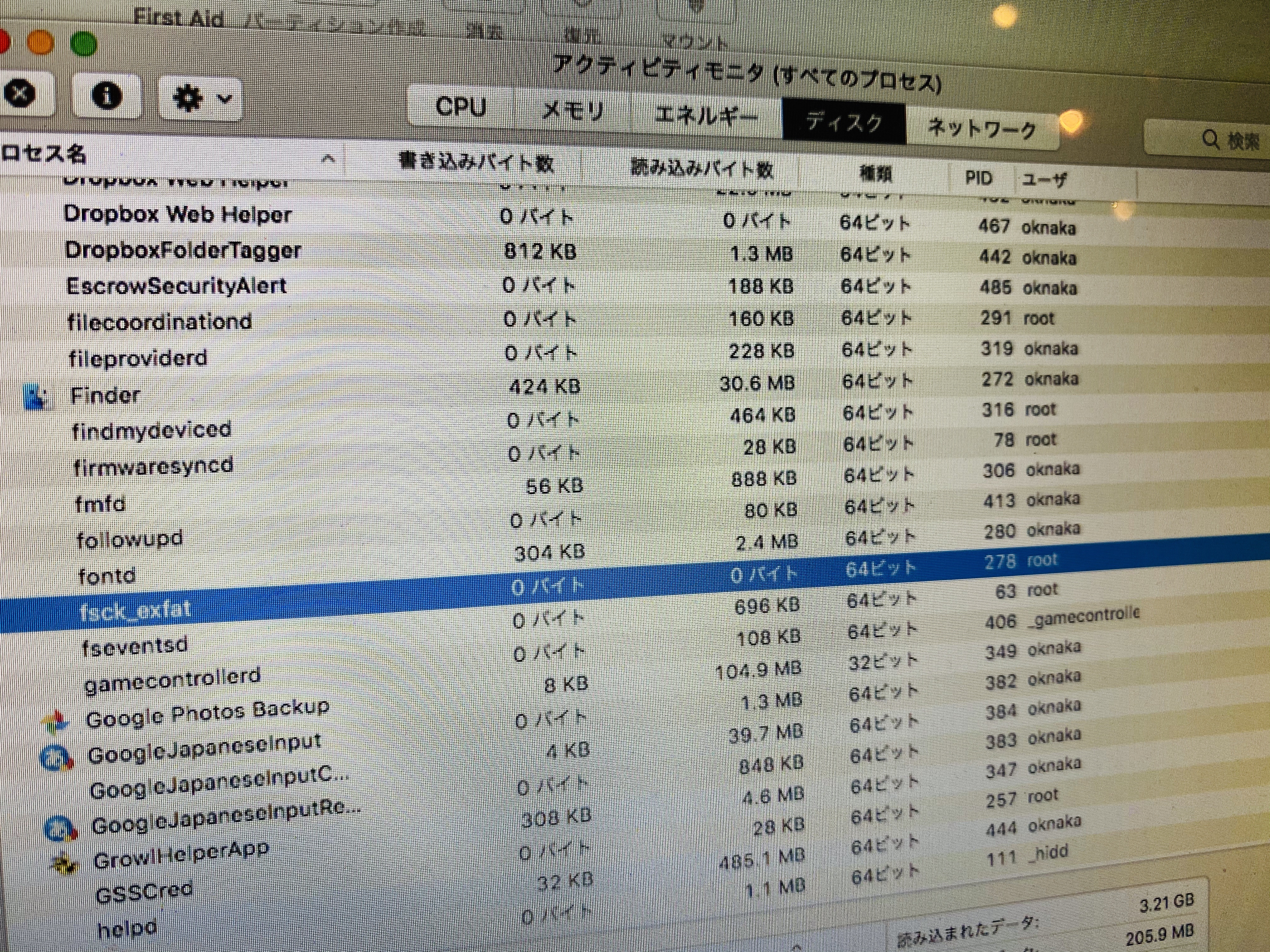Viewport: 1270px width, 952px height.
Task: Click the 104.9 MB read bytes value
Action: (758, 670)
